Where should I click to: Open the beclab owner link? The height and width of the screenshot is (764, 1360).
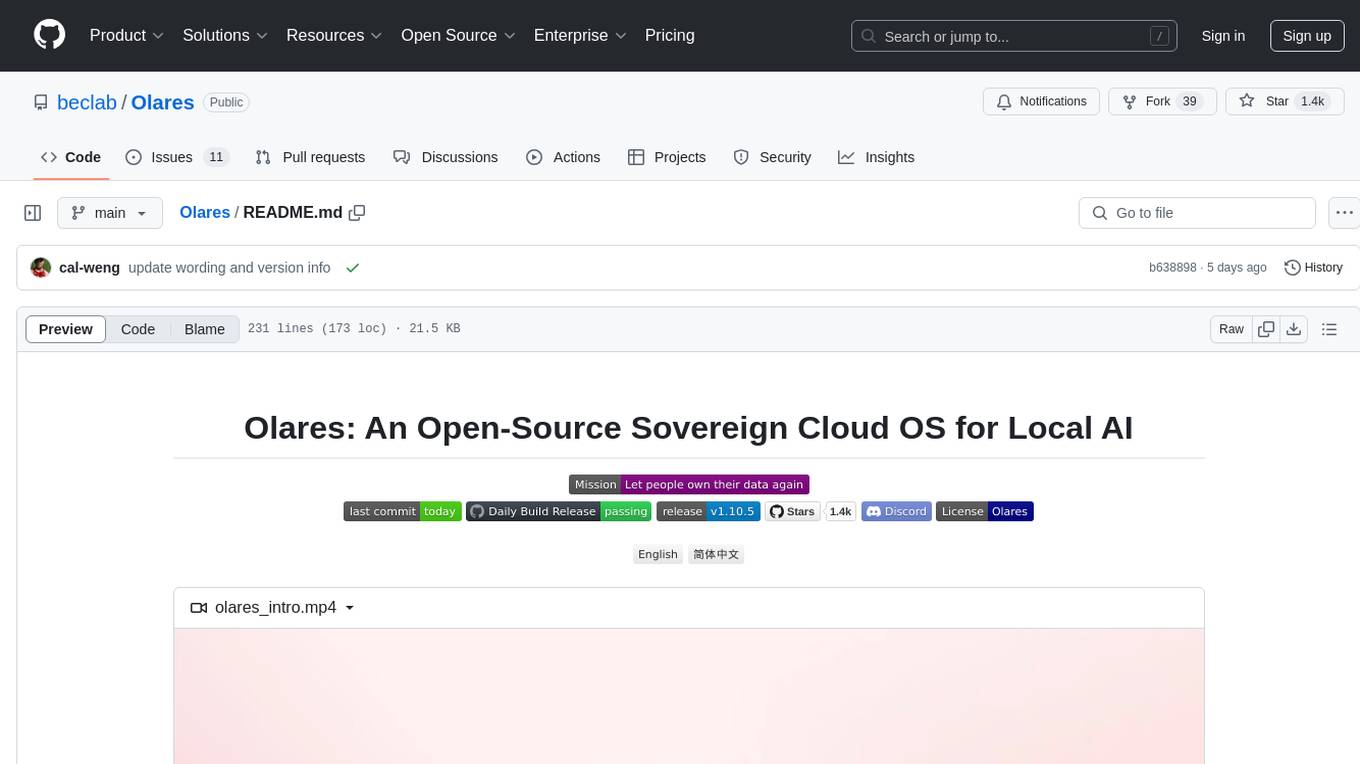(87, 102)
